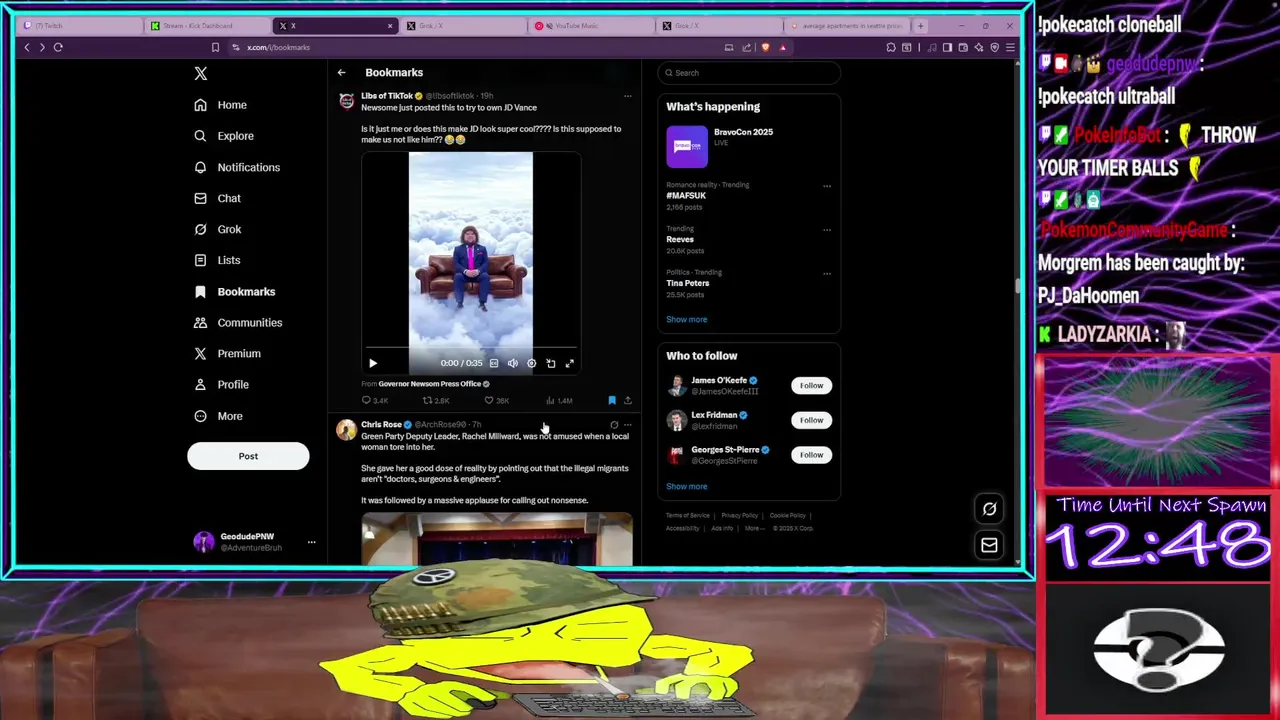Open Chris Rose profile name
This screenshot has width=1280, height=720.
(381, 425)
